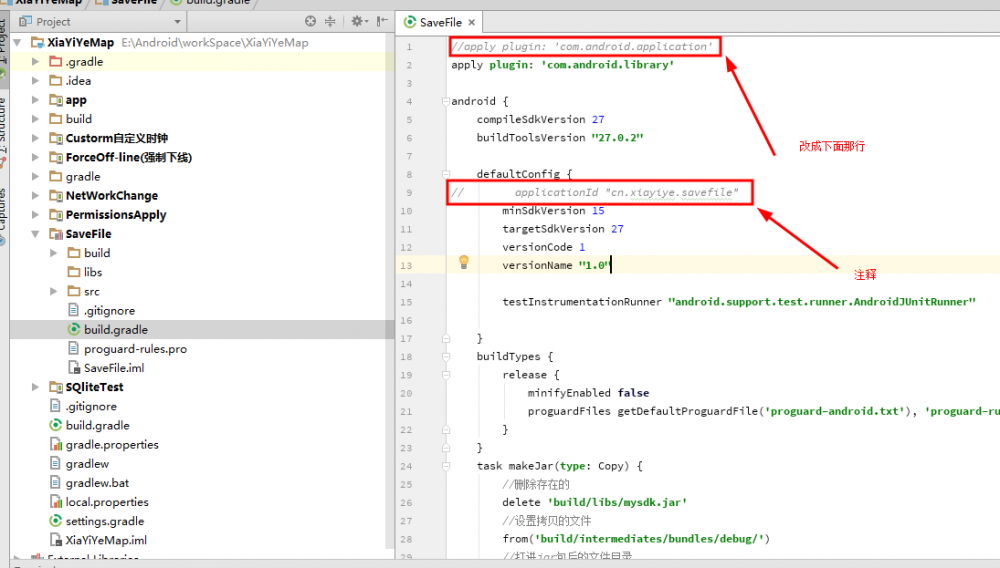Screen dimensions: 1000x568
Task: Click the commented applicationId line
Action: point(594,193)
